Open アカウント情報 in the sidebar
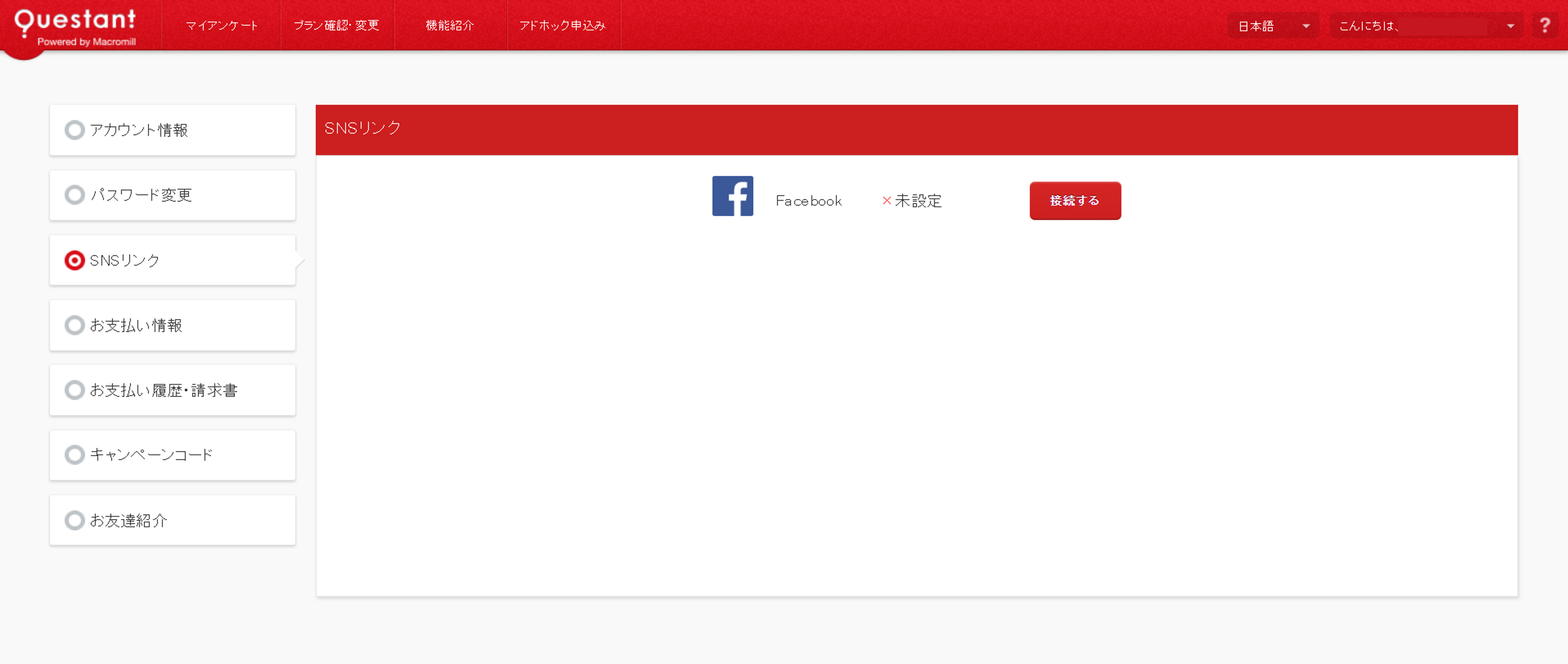 pyautogui.click(x=172, y=130)
